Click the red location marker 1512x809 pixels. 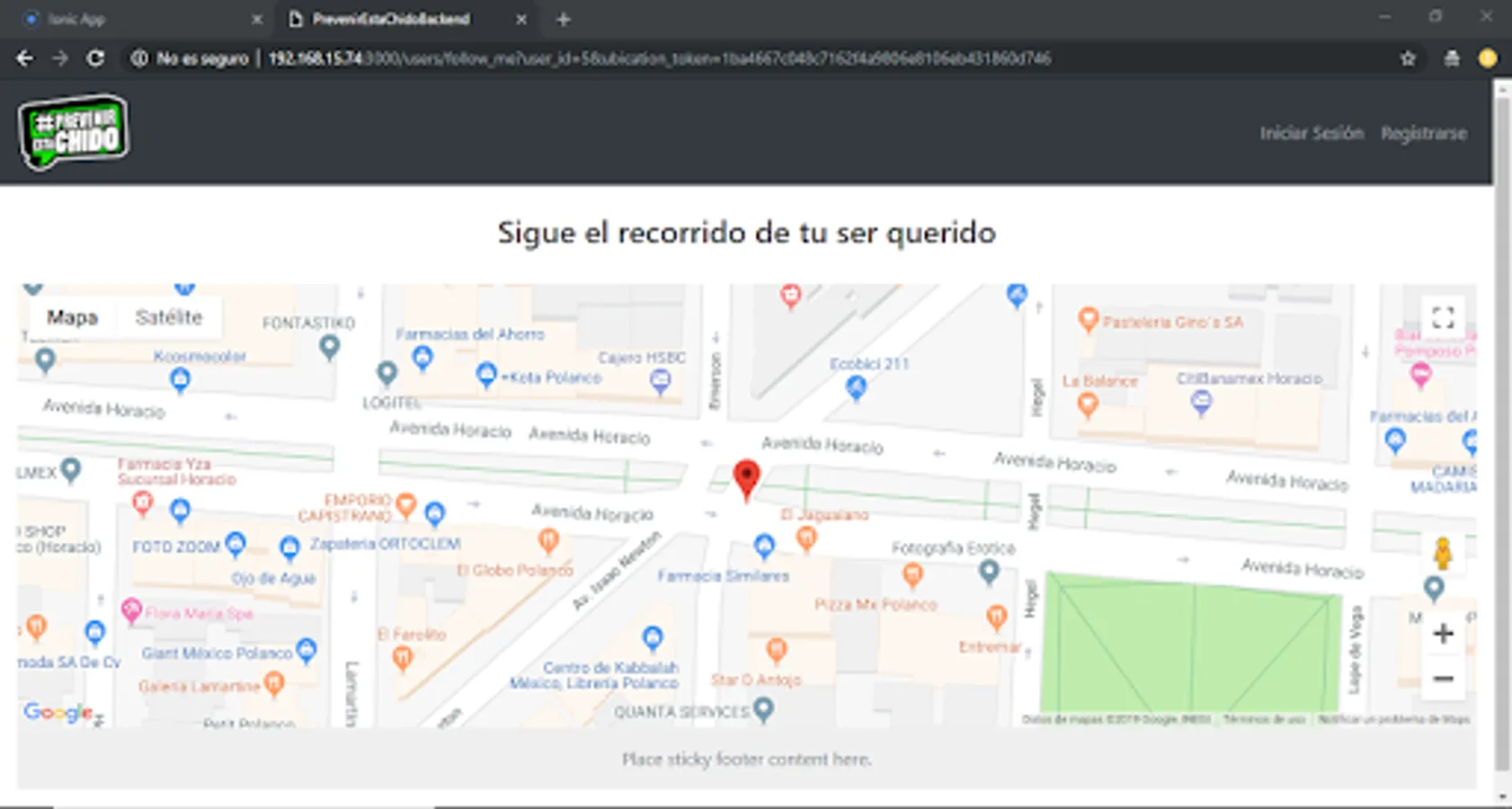pos(746,479)
